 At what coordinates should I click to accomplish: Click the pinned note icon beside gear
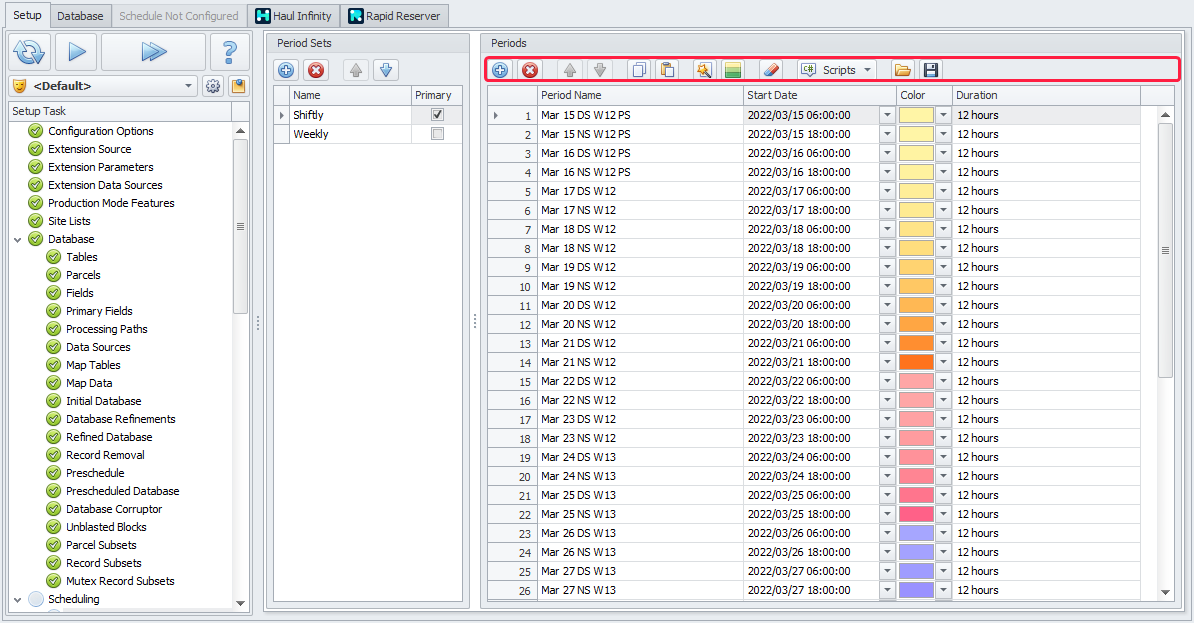[x=238, y=86]
